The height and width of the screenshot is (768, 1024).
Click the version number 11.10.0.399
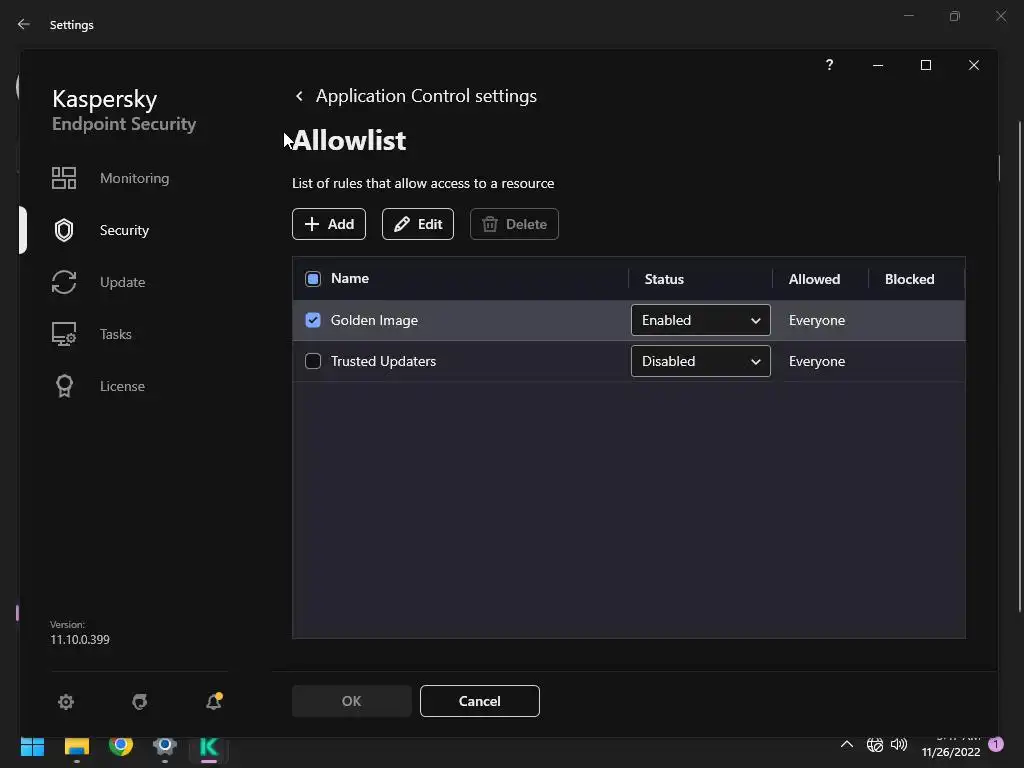80,639
